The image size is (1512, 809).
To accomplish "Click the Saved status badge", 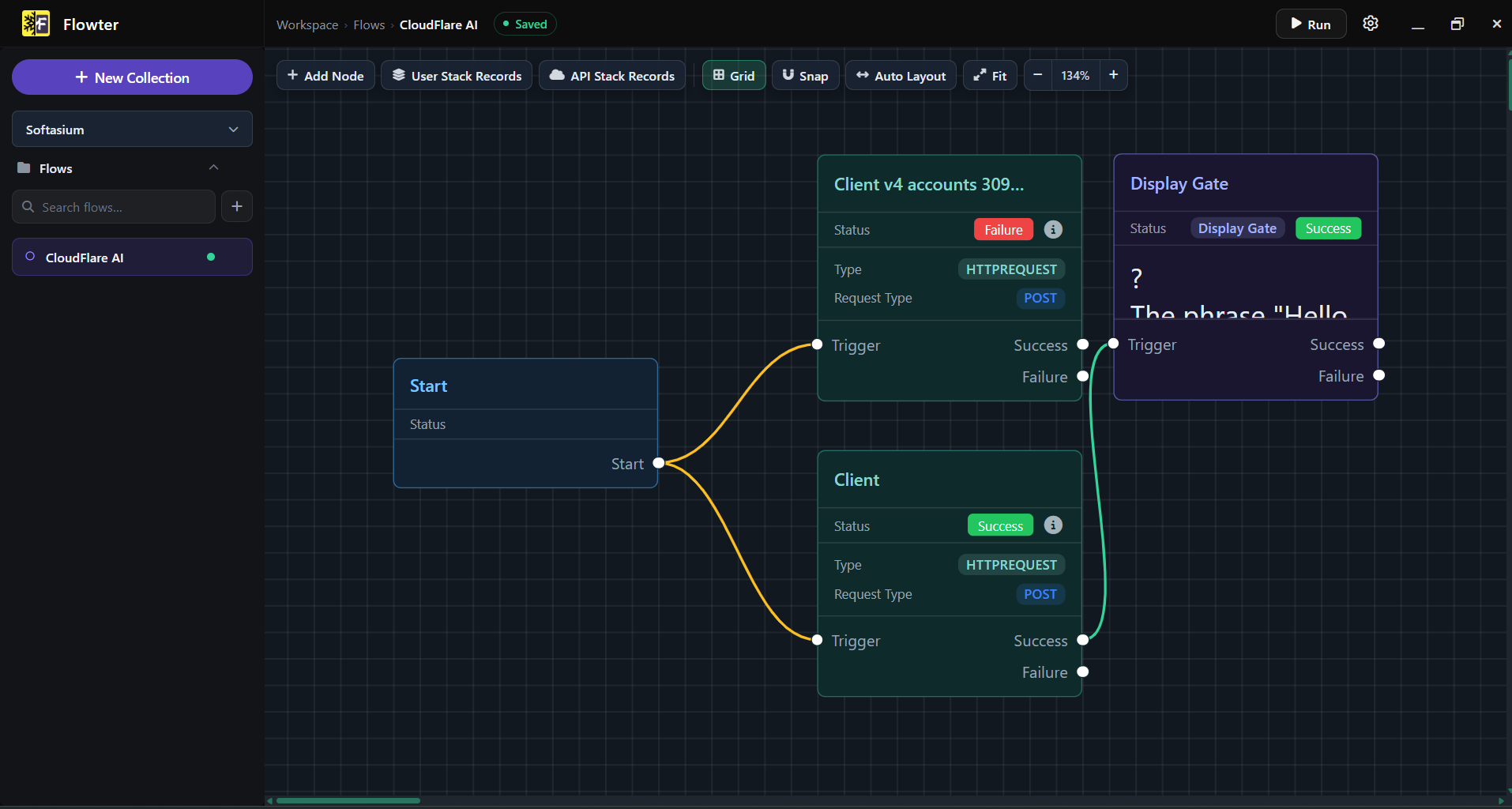I will [x=525, y=24].
